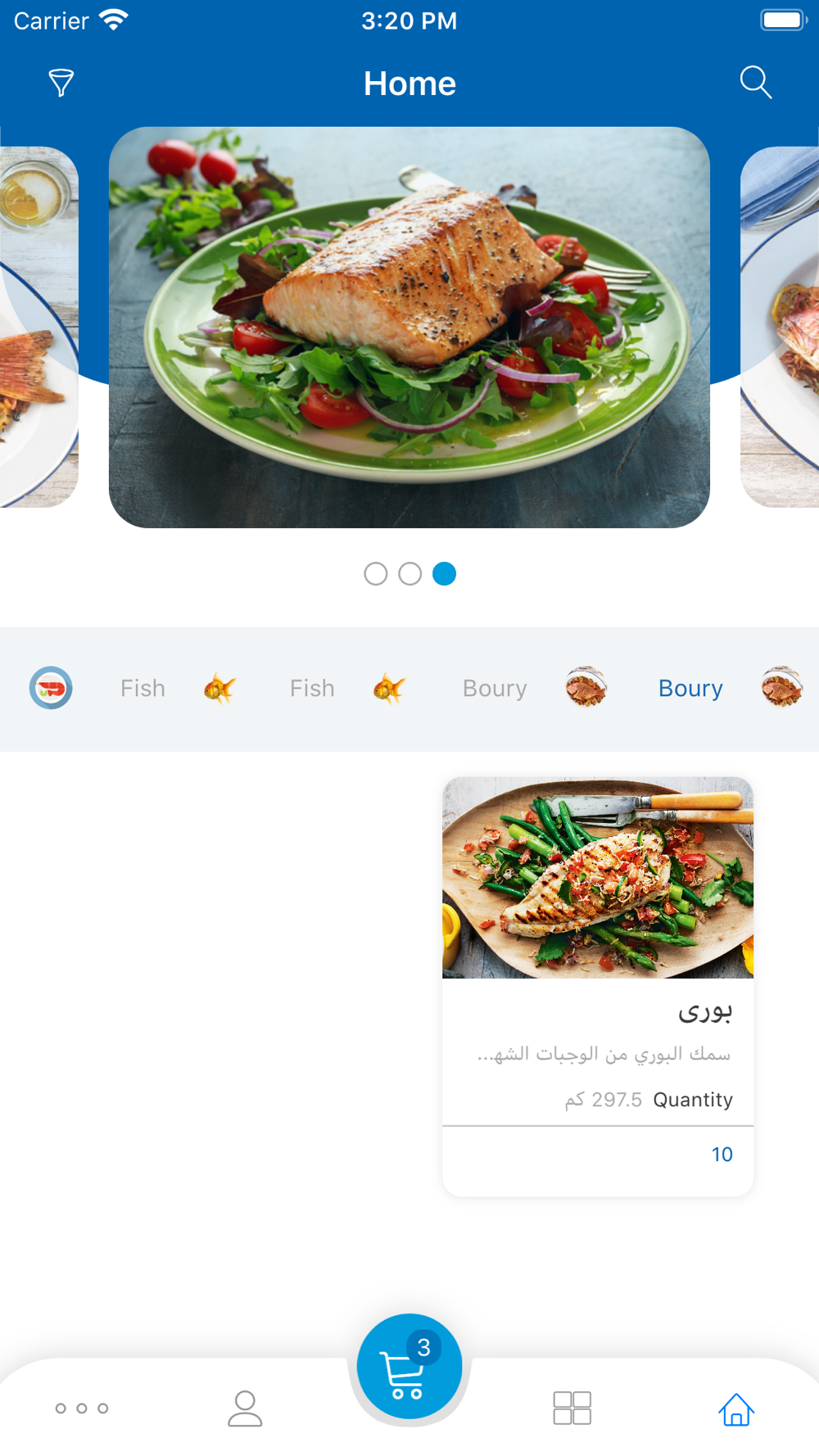Select the second carousel page dot
This screenshot has height=1456, width=819.
click(410, 574)
